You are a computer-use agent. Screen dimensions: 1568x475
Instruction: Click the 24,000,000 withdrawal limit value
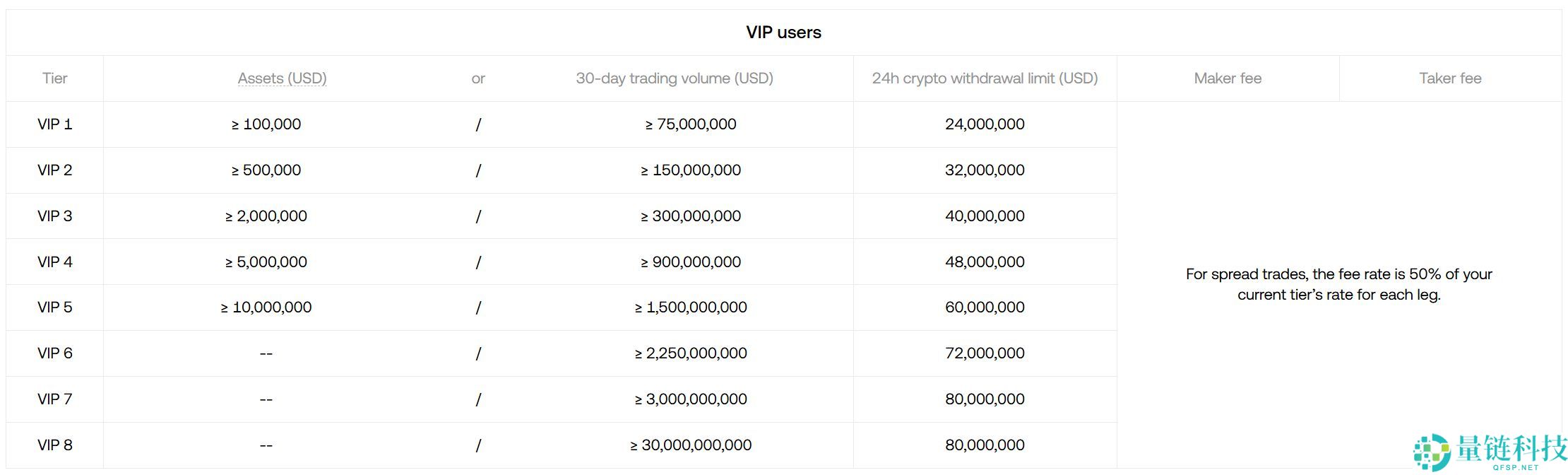pos(985,124)
